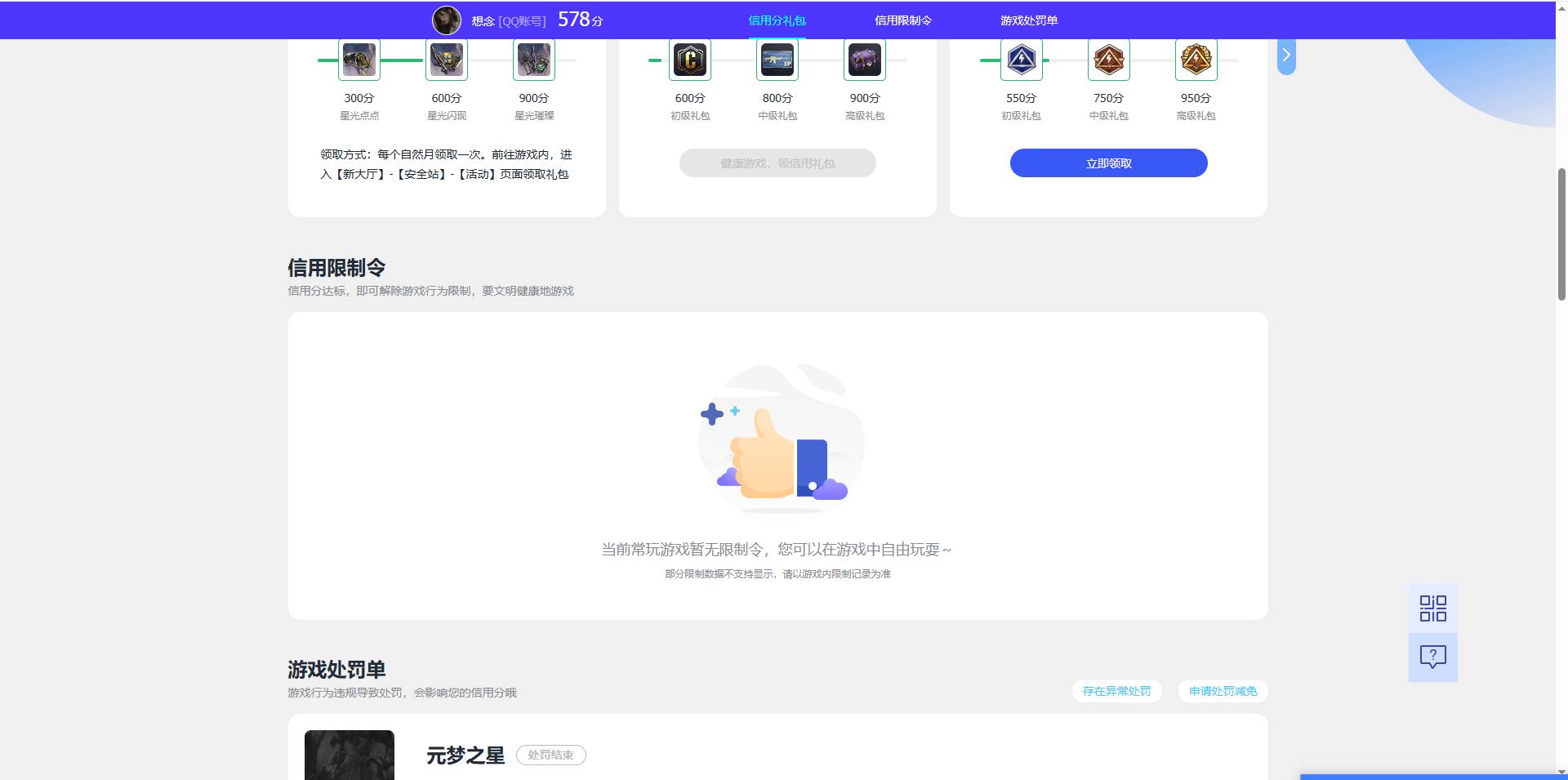The width and height of the screenshot is (1568, 780).
Task: Click the 信用限制令 section heading
Action: 336,268
